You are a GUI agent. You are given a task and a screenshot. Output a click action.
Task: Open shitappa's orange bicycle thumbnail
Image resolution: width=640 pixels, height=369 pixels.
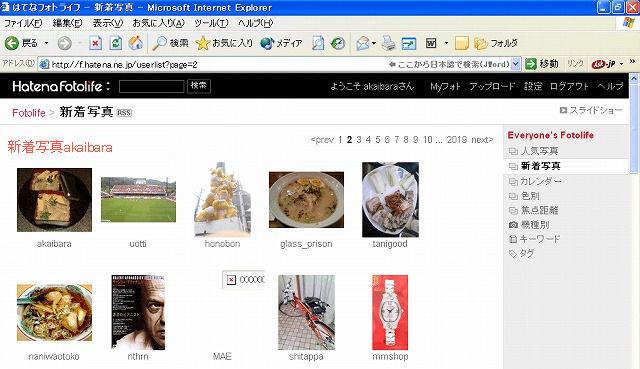point(307,312)
